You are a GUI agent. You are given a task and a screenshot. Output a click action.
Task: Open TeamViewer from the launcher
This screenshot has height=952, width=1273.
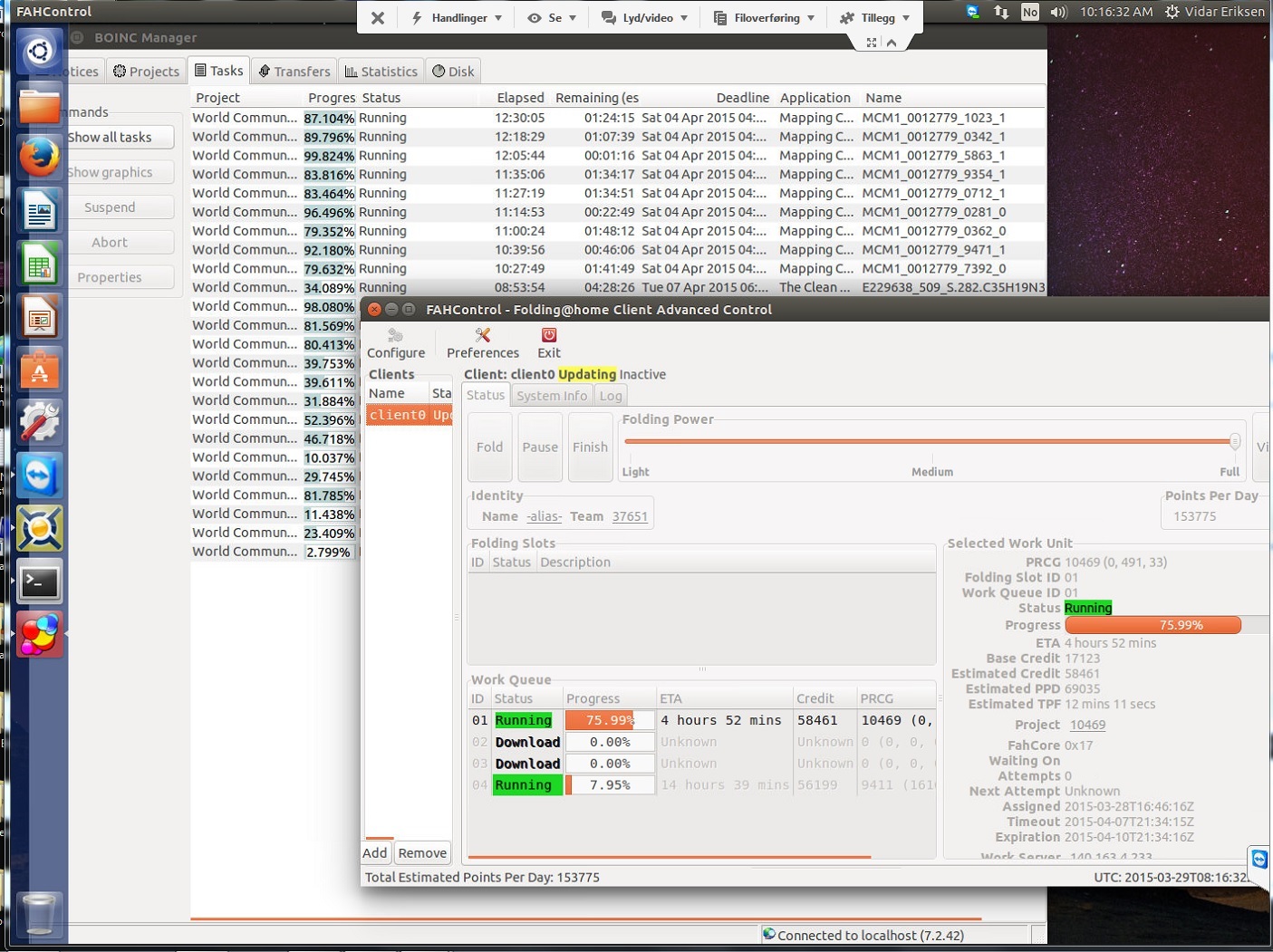[x=39, y=476]
